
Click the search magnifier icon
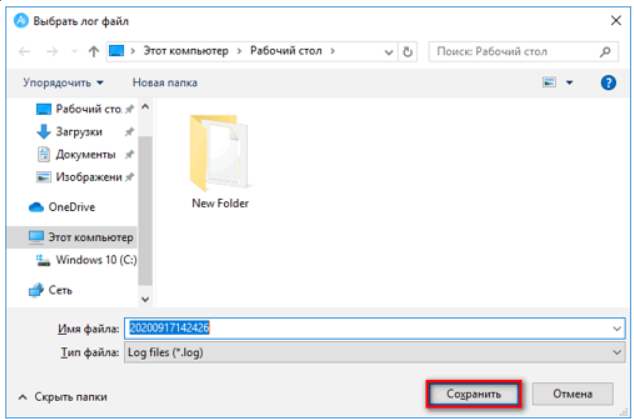(x=606, y=51)
